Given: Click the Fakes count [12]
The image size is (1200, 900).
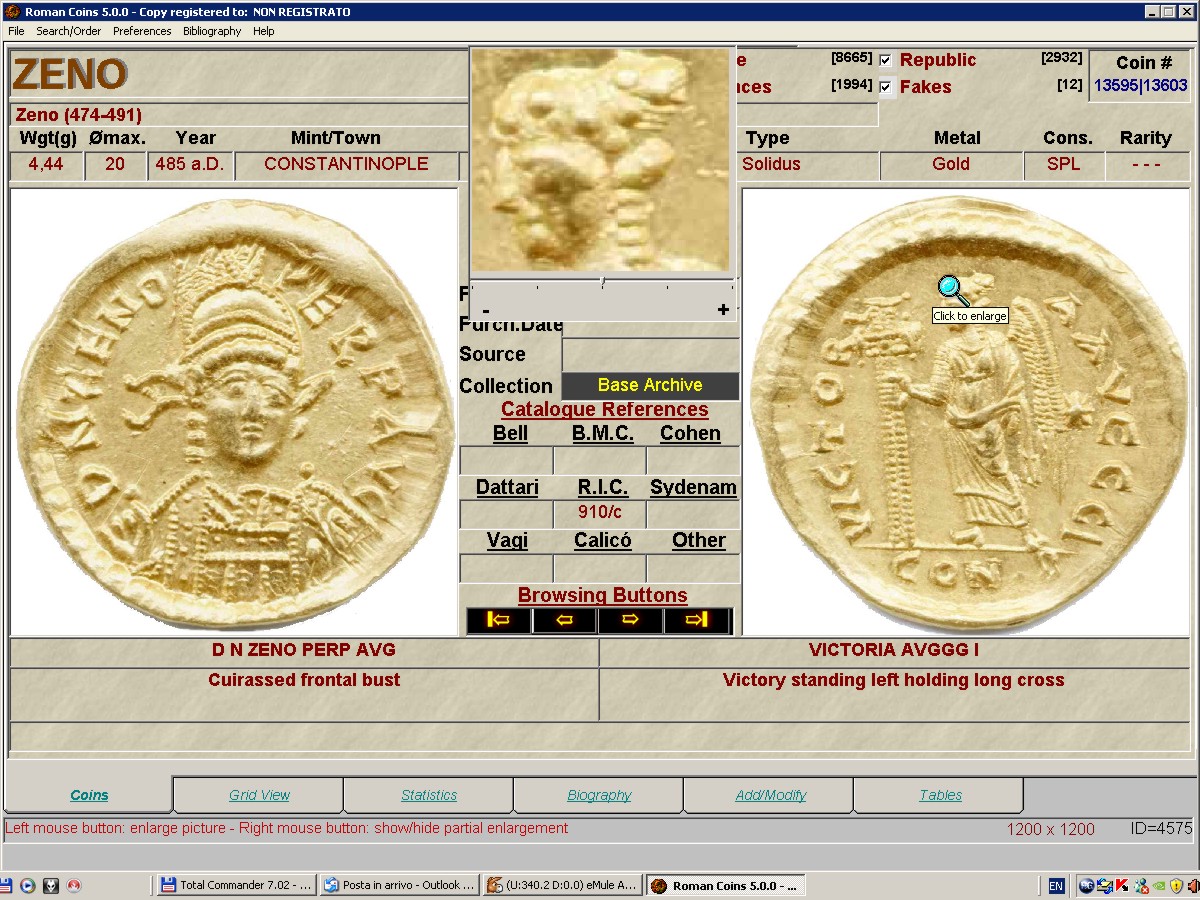Looking at the screenshot, I should (1070, 85).
